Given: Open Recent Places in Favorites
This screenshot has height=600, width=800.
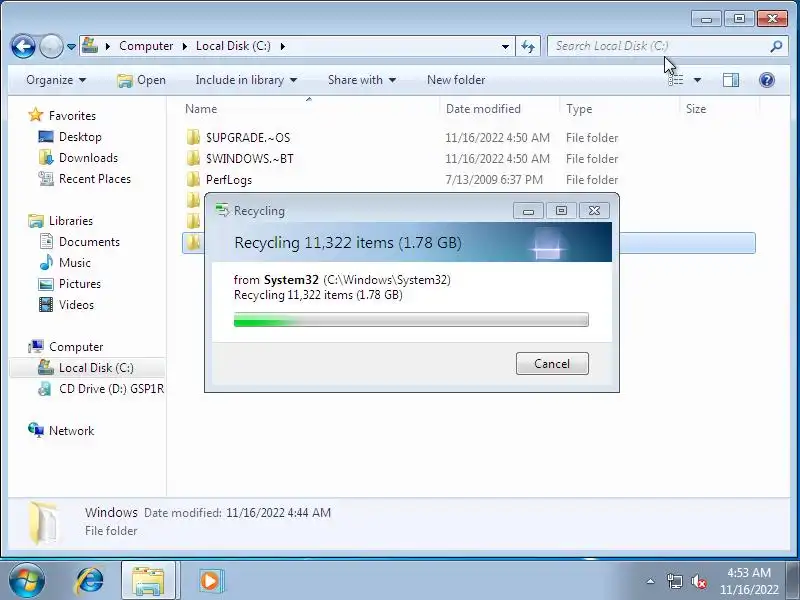Looking at the screenshot, I should click(x=95, y=179).
